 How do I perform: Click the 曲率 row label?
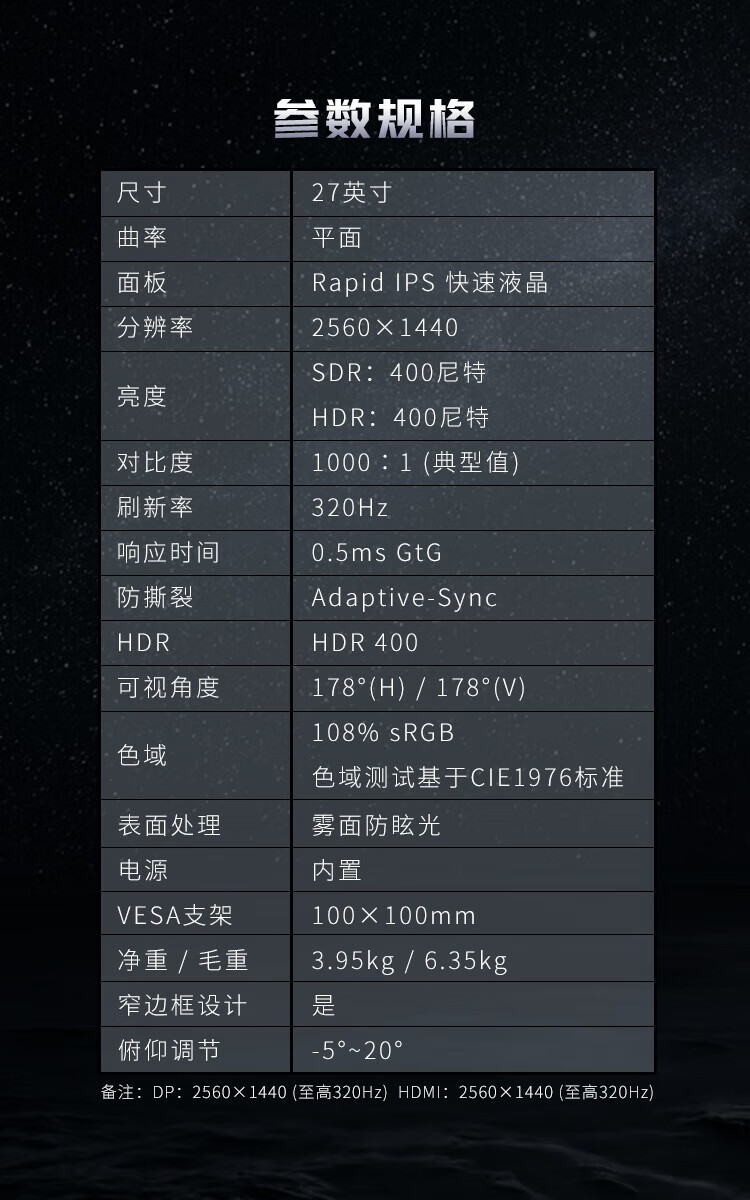[x=141, y=238]
